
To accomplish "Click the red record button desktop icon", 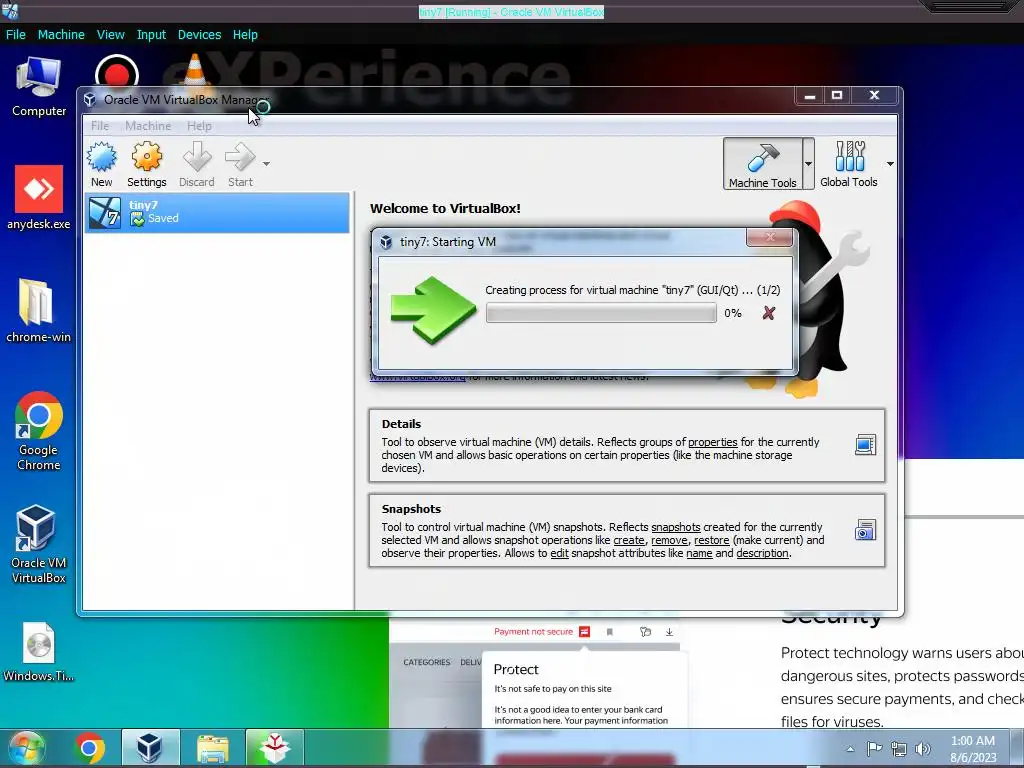I will click(x=117, y=72).
